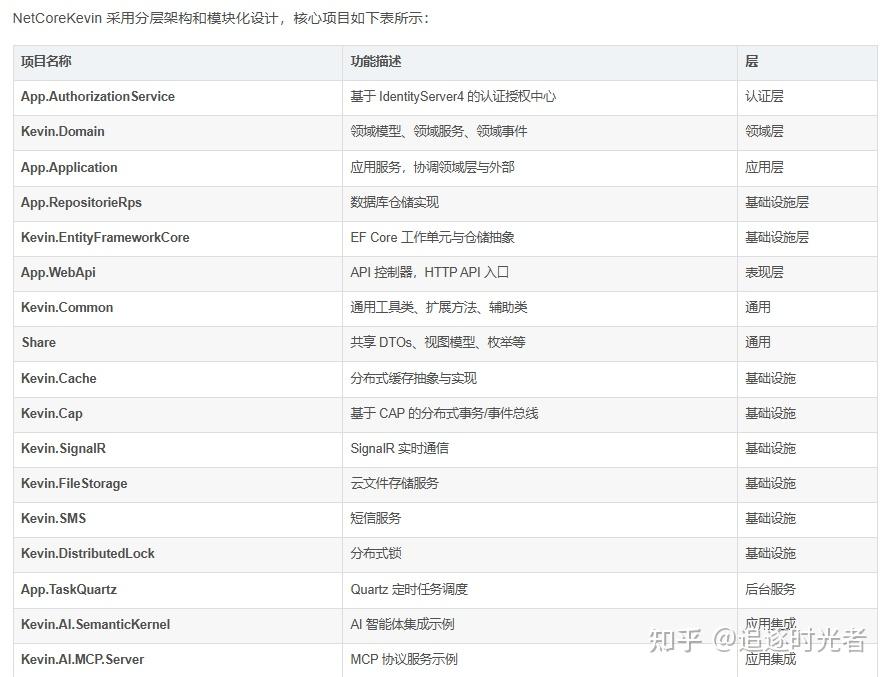Click the MCP 协议服务示例 description

[404, 659]
